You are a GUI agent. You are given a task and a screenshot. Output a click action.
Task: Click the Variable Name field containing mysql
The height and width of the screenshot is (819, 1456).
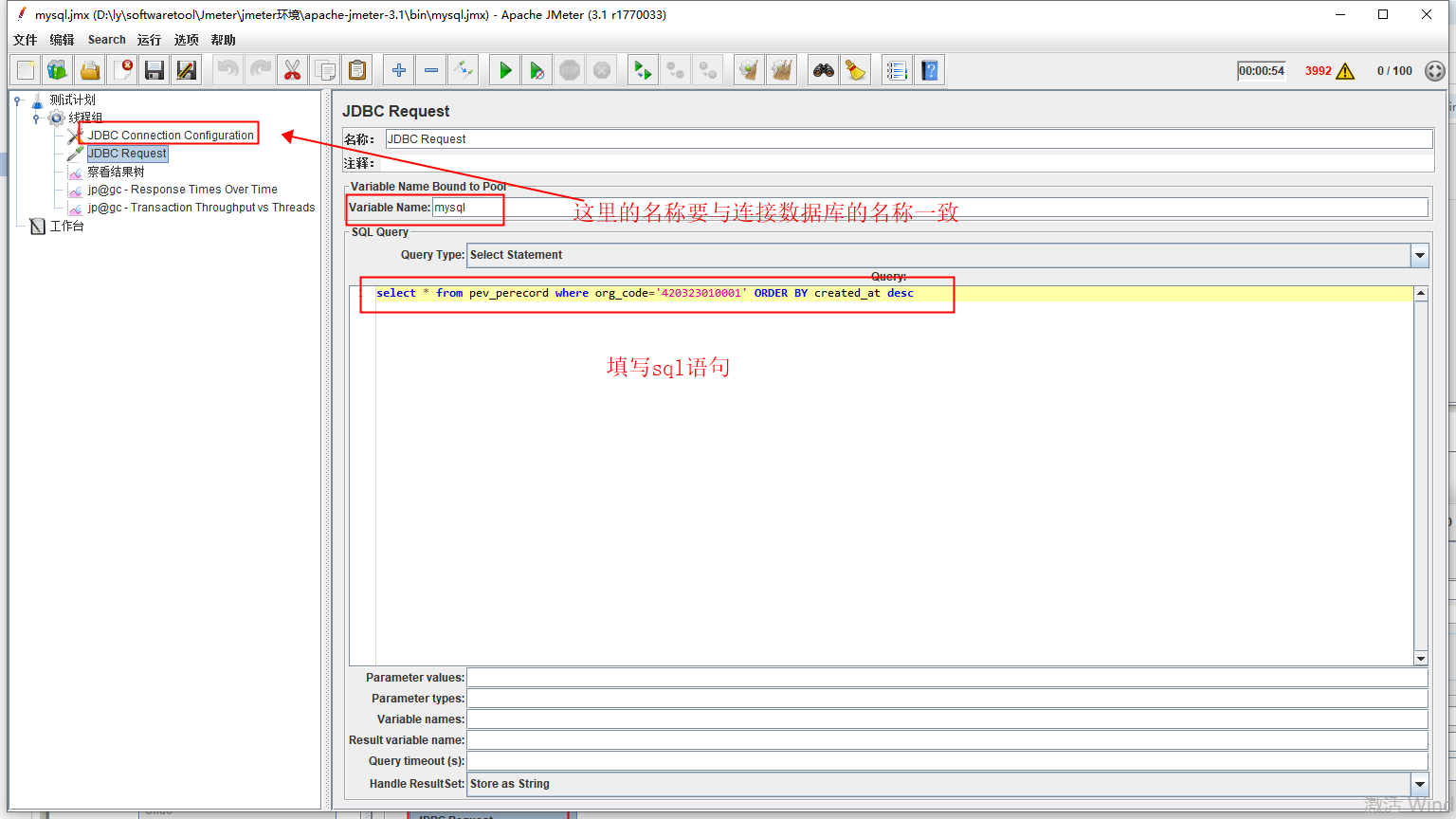click(930, 208)
